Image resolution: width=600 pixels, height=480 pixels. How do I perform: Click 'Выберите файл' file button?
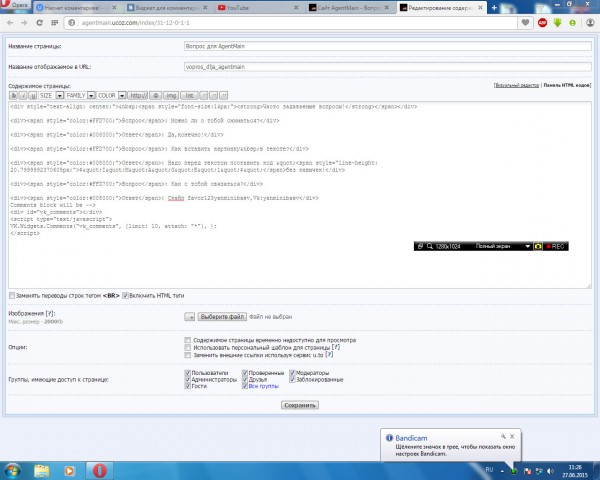pos(222,317)
